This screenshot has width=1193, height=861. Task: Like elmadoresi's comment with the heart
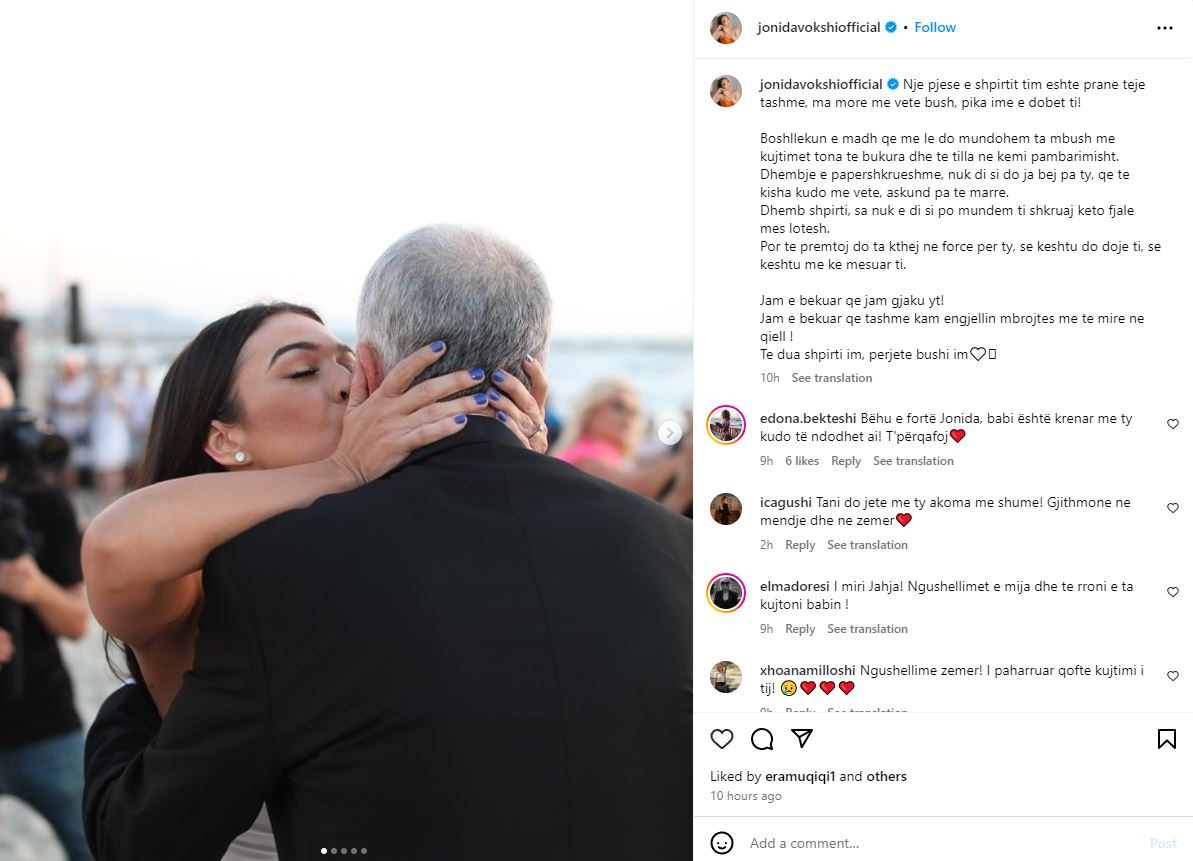1172,592
